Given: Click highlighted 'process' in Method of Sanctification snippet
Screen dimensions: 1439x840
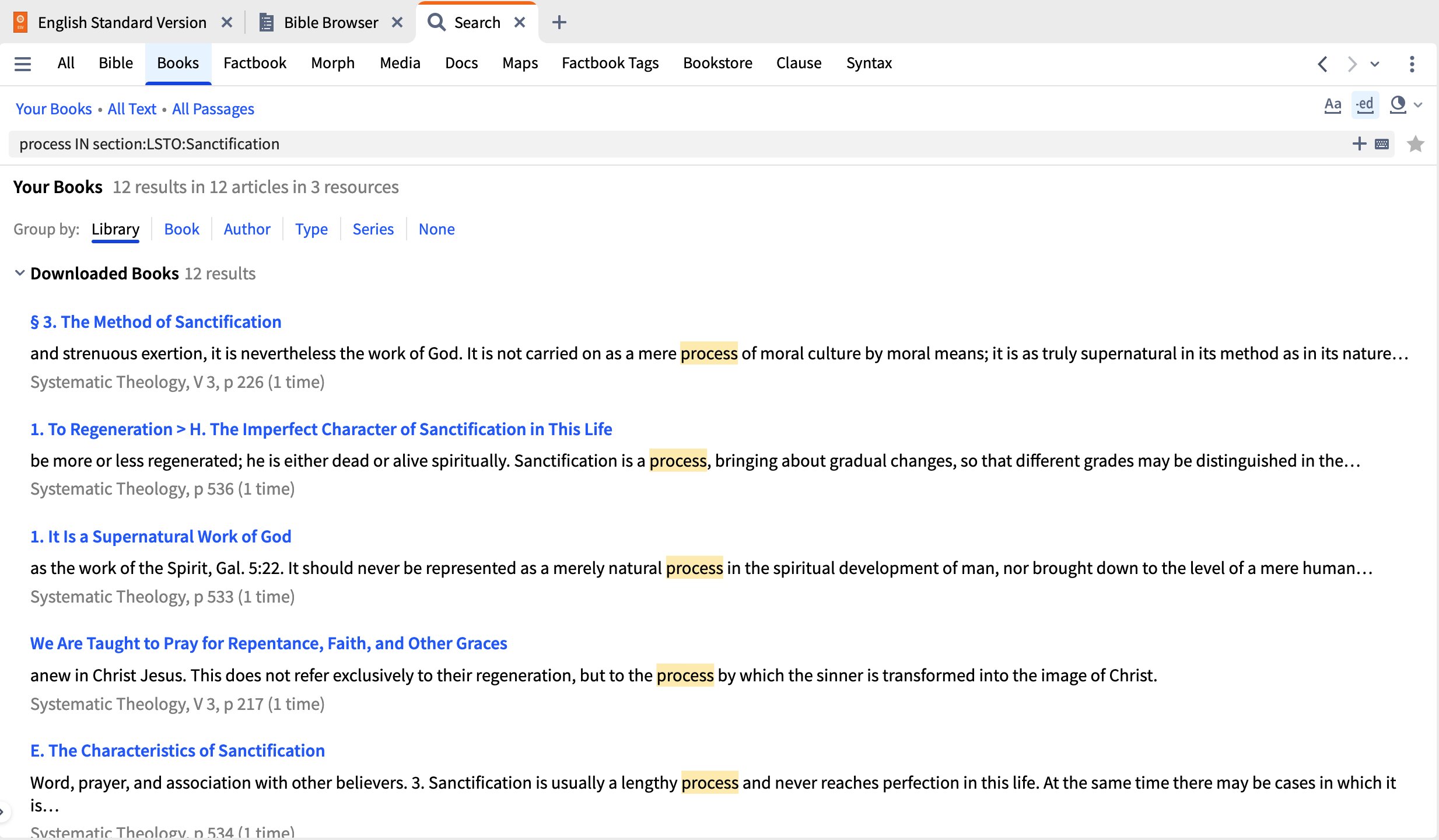Looking at the screenshot, I should coord(709,353).
